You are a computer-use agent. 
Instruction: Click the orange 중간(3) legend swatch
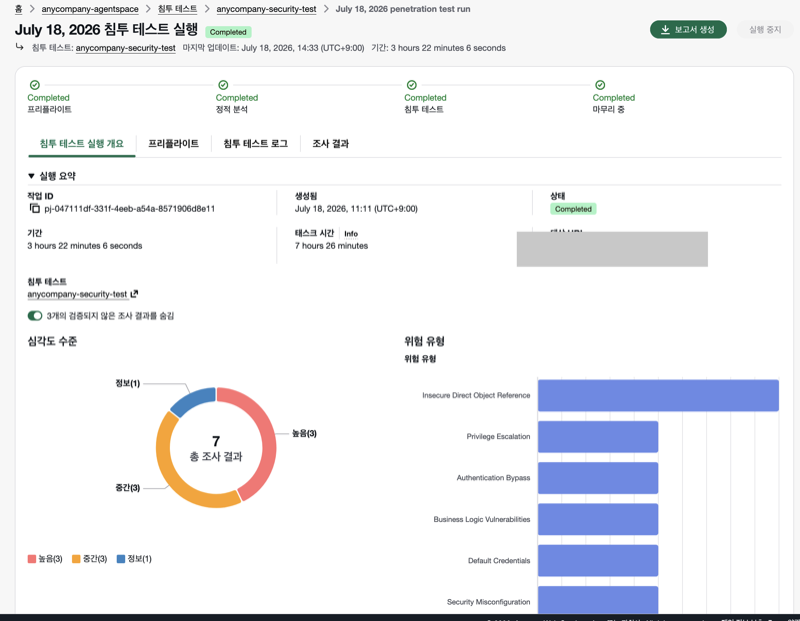76,559
